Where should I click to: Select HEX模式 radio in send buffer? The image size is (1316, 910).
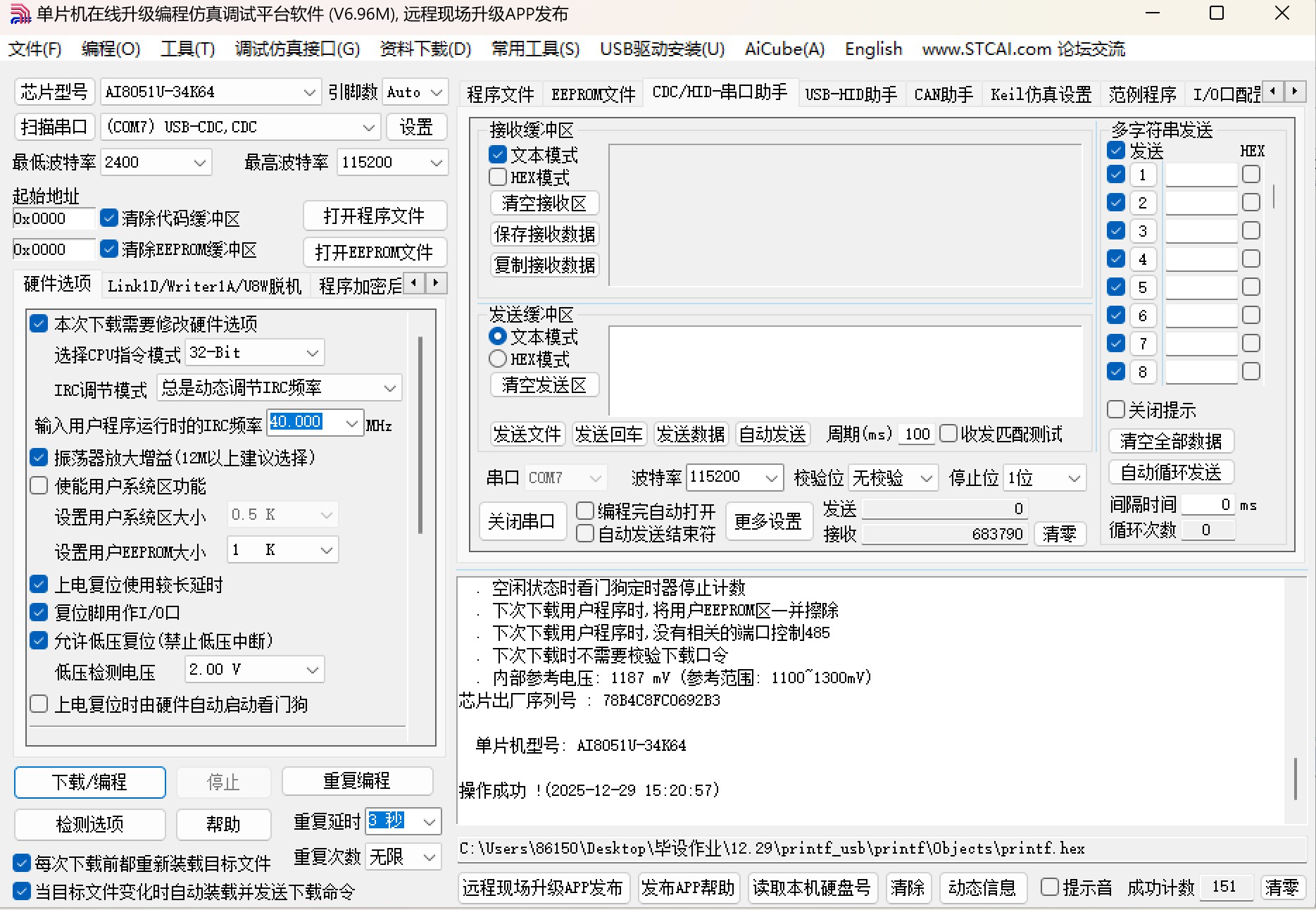click(498, 359)
